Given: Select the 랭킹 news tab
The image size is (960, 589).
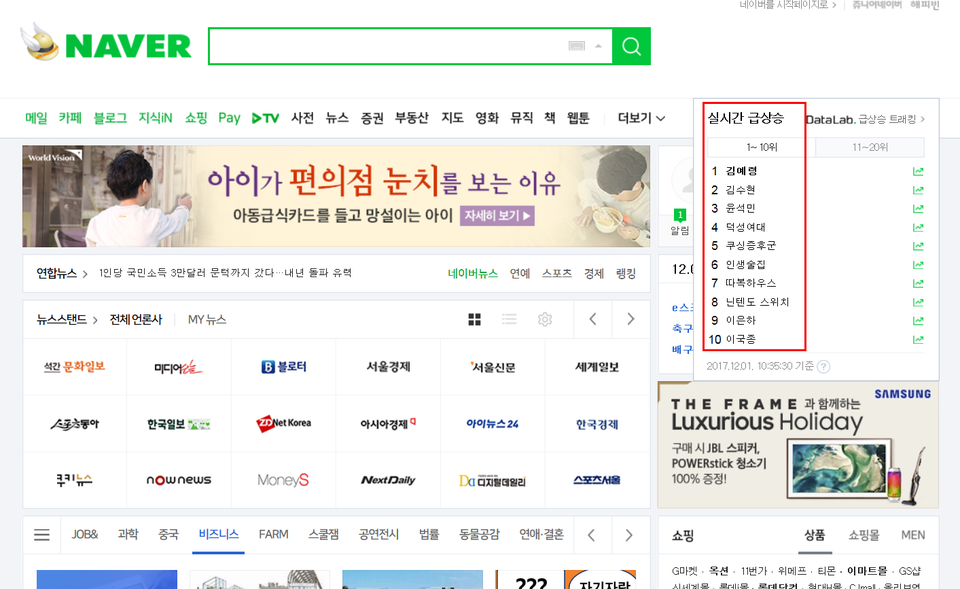Looking at the screenshot, I should point(626,273).
